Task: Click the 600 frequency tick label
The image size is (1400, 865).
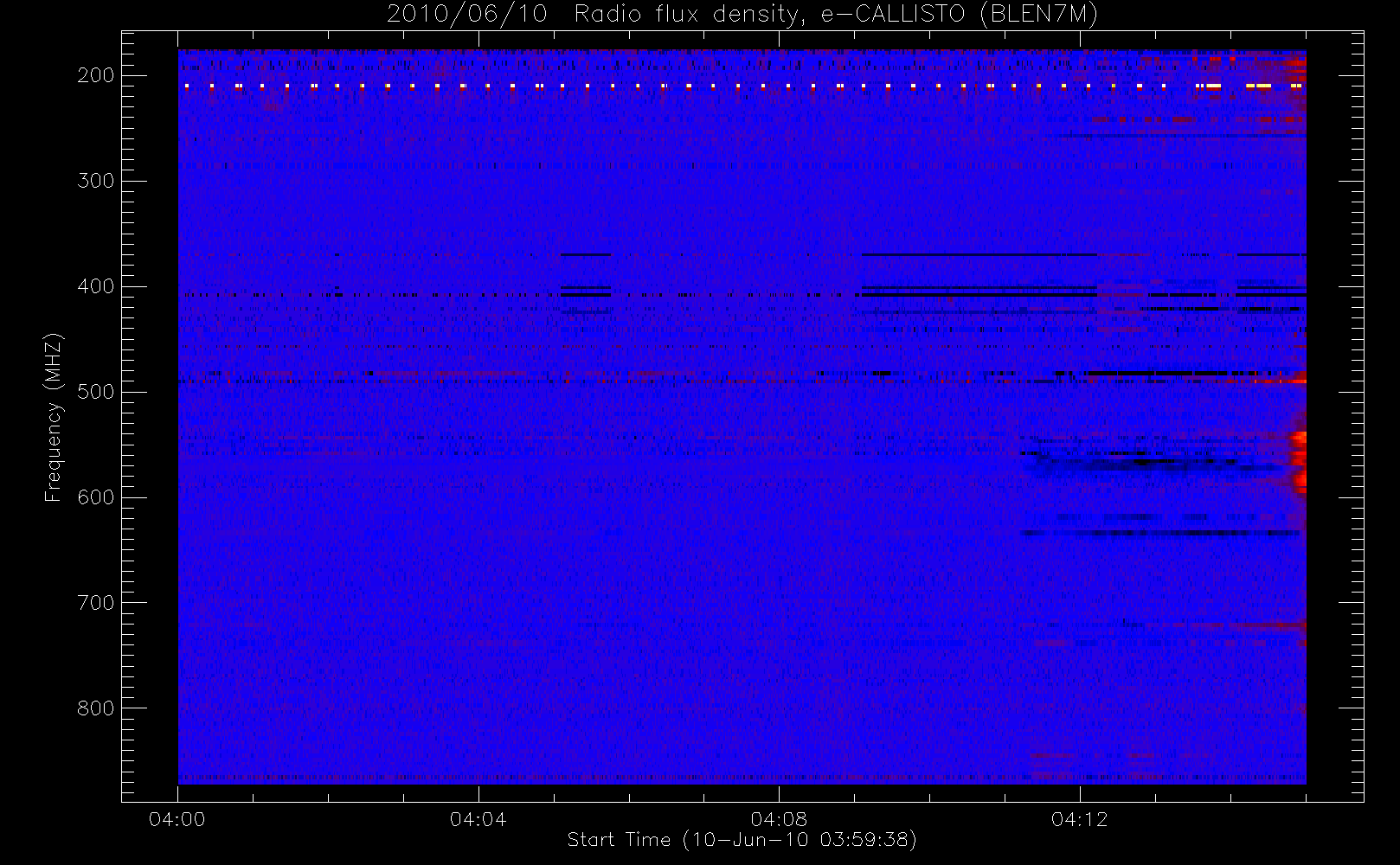Action: pos(96,497)
